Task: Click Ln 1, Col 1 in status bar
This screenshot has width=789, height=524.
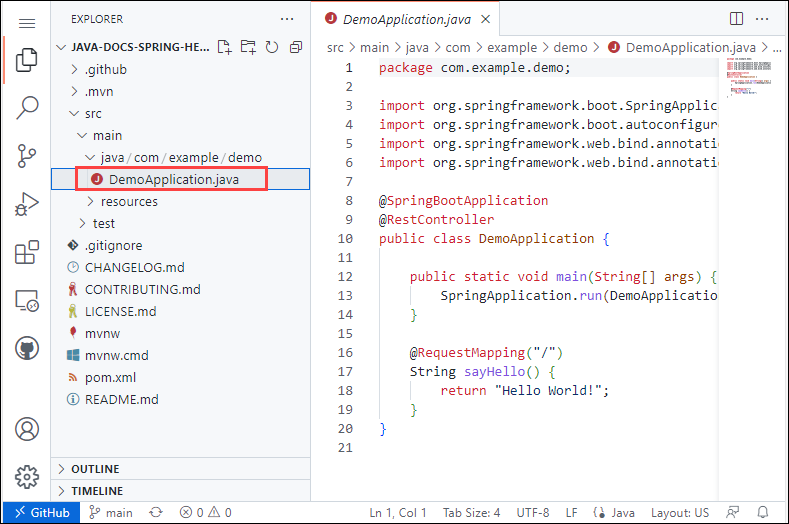Action: point(398,512)
